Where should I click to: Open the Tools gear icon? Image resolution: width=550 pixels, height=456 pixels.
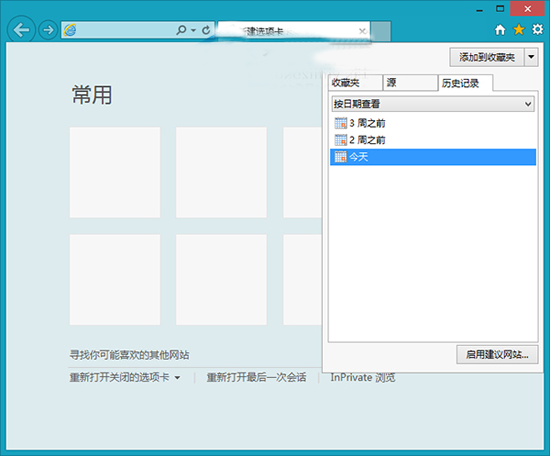pos(538,29)
